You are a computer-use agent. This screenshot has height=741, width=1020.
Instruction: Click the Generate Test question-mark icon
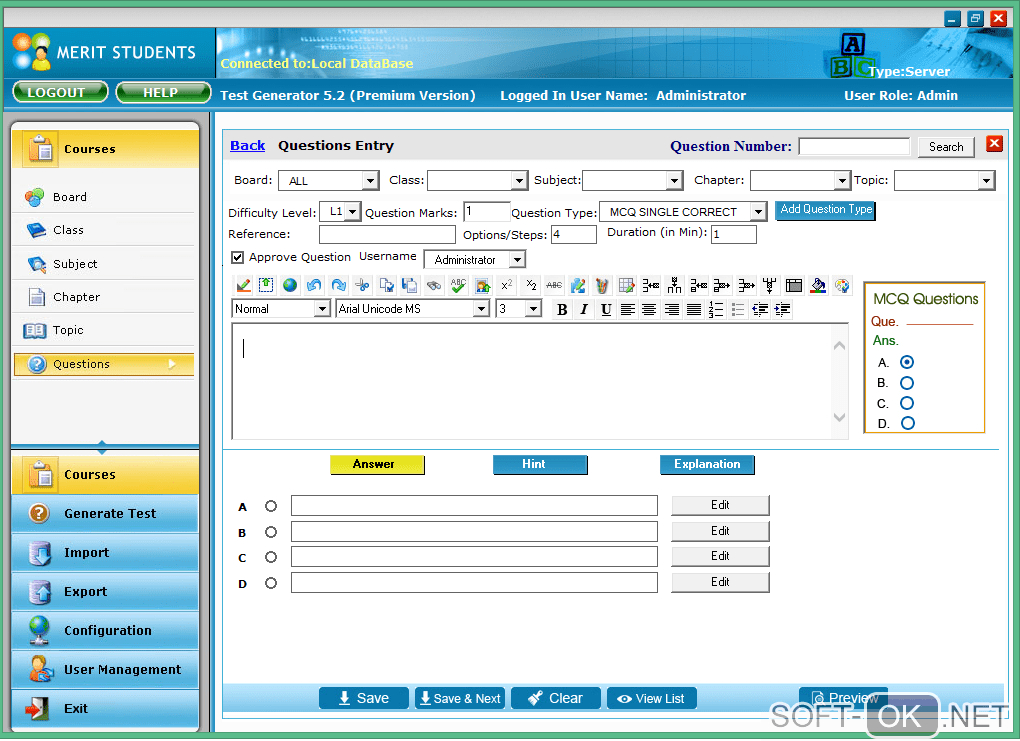39,514
